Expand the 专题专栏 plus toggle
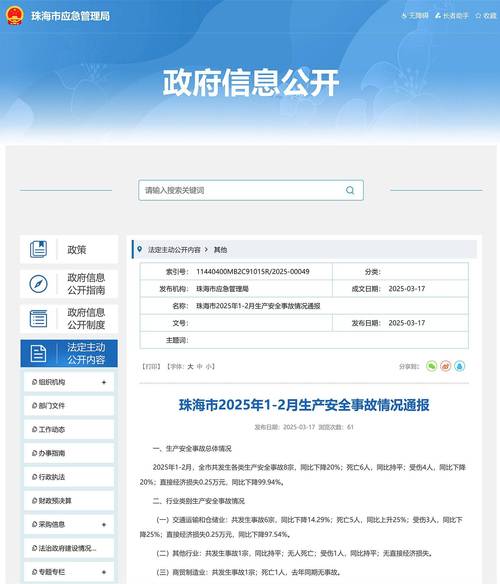 pos(104,572)
